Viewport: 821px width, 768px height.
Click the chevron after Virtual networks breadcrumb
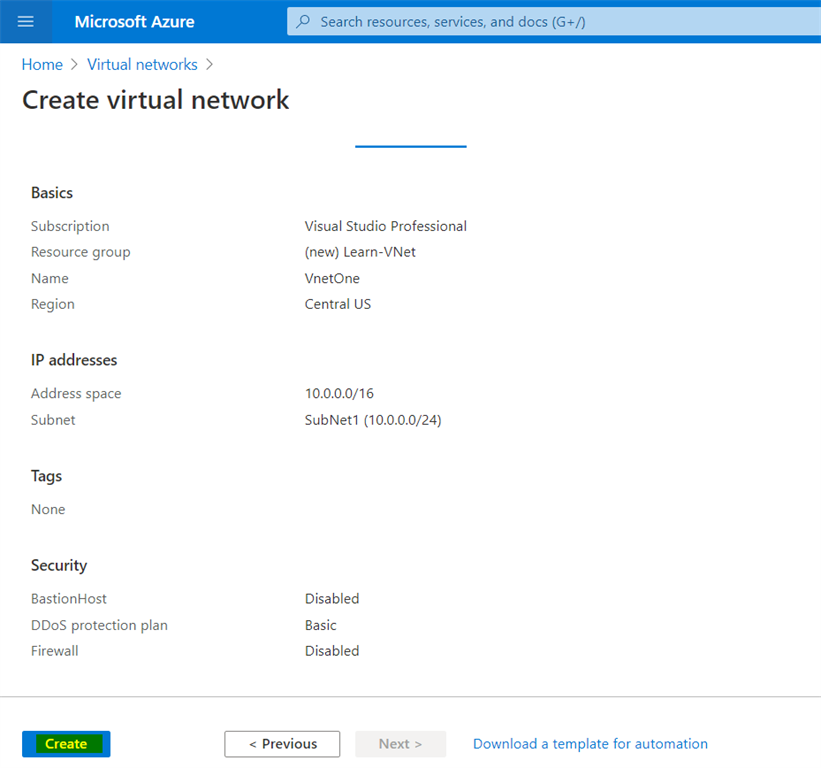coord(209,64)
